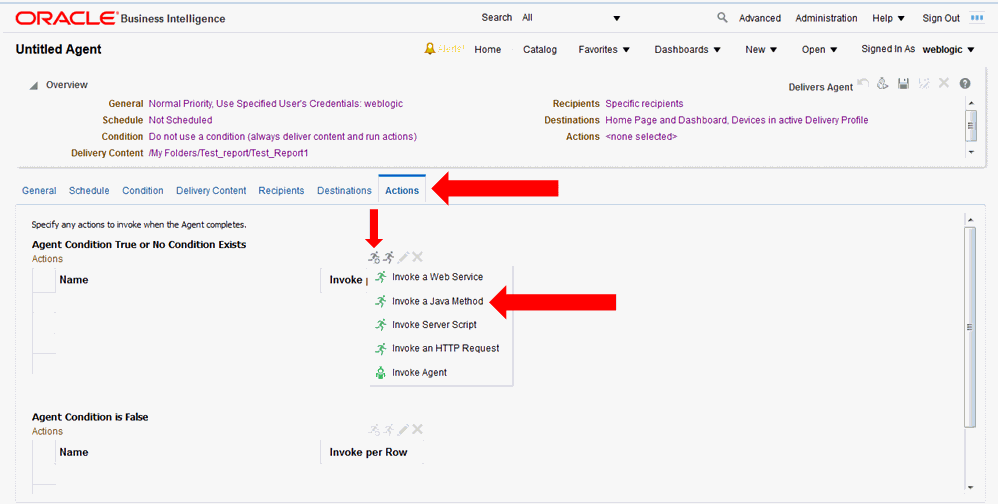
Task: Click the green runner icon for Web Service
Action: [381, 277]
